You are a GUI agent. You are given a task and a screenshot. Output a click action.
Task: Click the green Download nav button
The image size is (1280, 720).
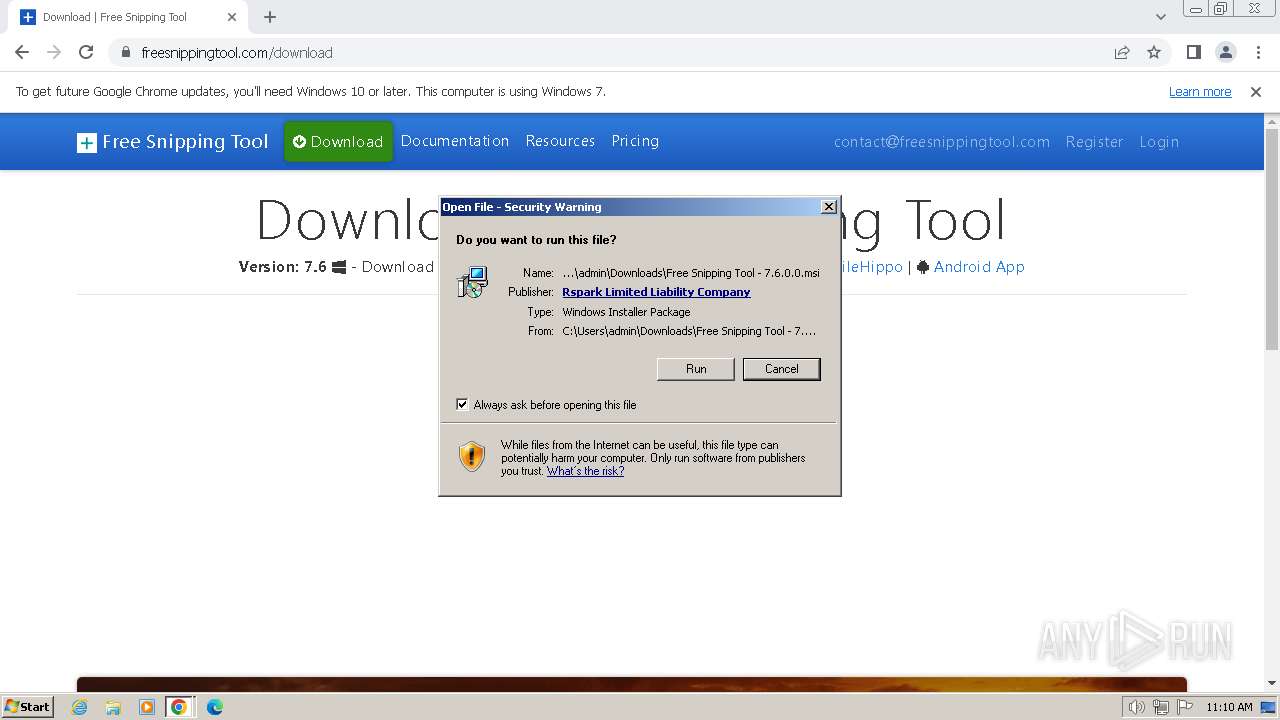338,141
